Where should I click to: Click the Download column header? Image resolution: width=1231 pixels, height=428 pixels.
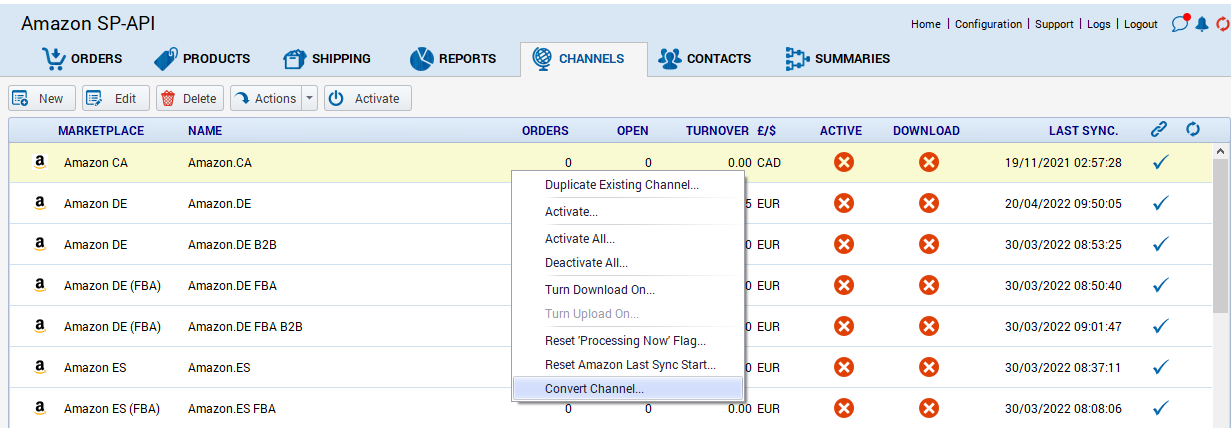[x=926, y=130]
